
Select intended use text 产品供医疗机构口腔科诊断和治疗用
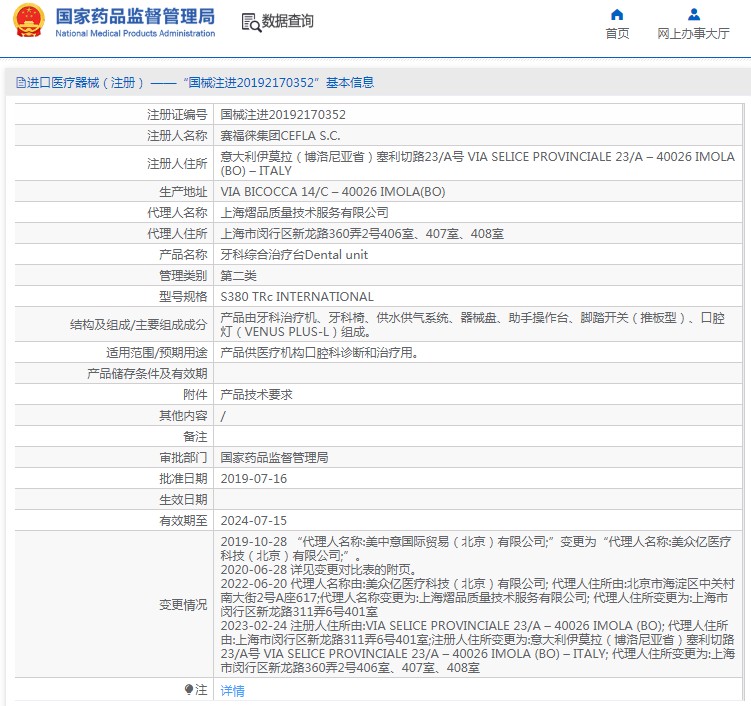pyautogui.click(x=319, y=353)
